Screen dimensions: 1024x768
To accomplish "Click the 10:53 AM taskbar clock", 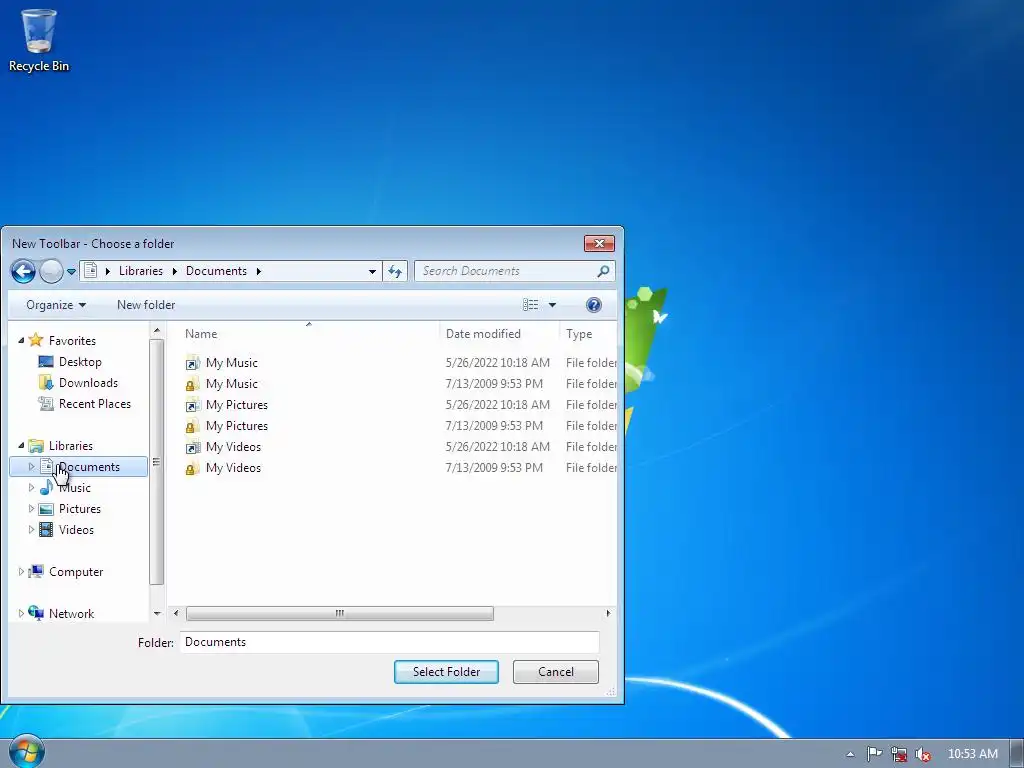I will 972,754.
